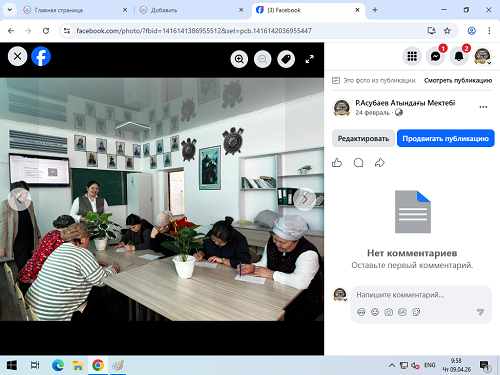Open a new browser tab
Viewport: 500px width, 375px height.
coord(375,10)
